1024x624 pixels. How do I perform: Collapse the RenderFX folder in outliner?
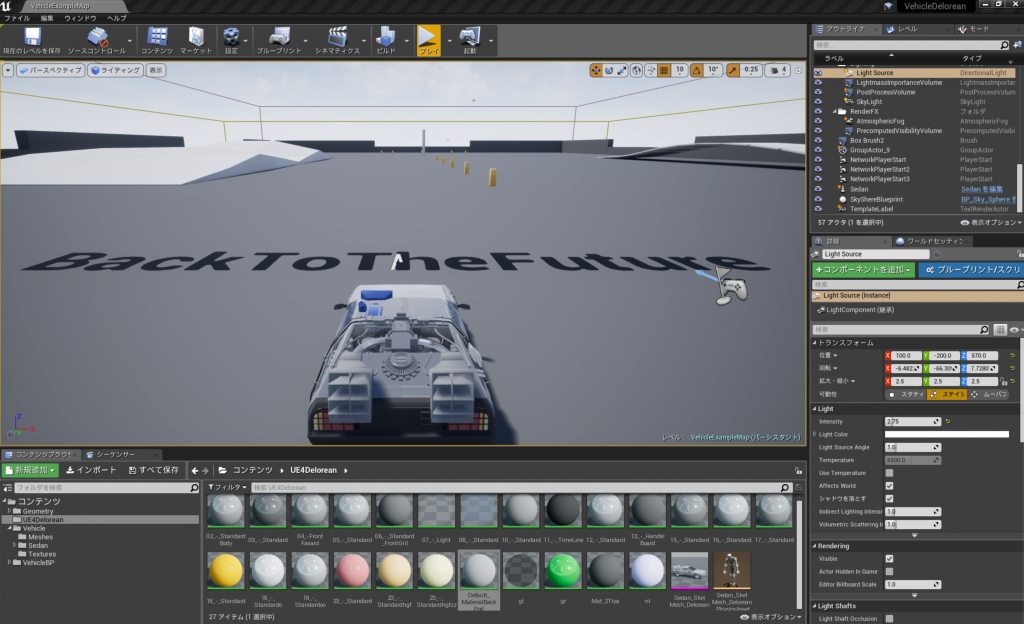[x=835, y=112]
